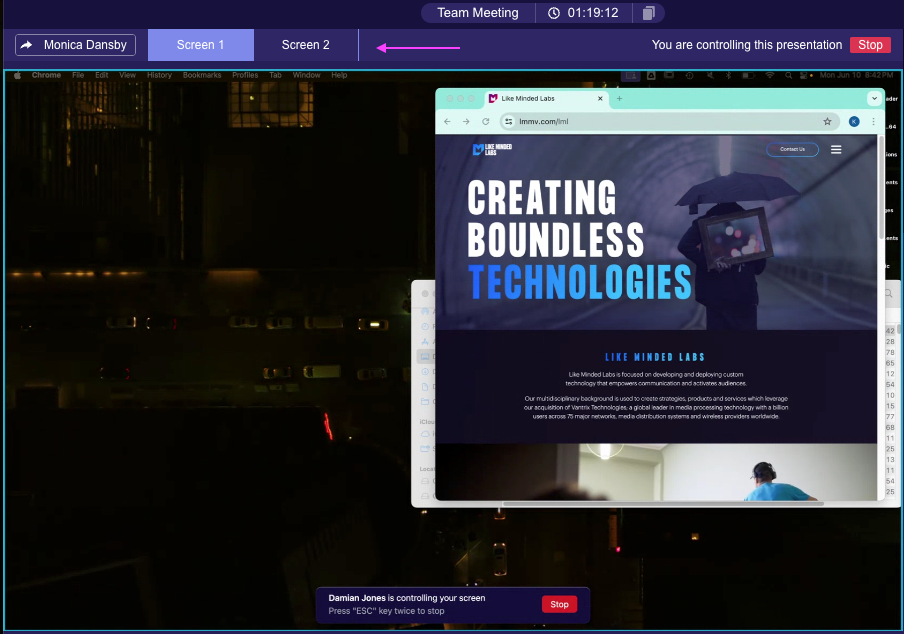Click Stop in the Damian Jones control banner
904x634 pixels.
(559, 604)
